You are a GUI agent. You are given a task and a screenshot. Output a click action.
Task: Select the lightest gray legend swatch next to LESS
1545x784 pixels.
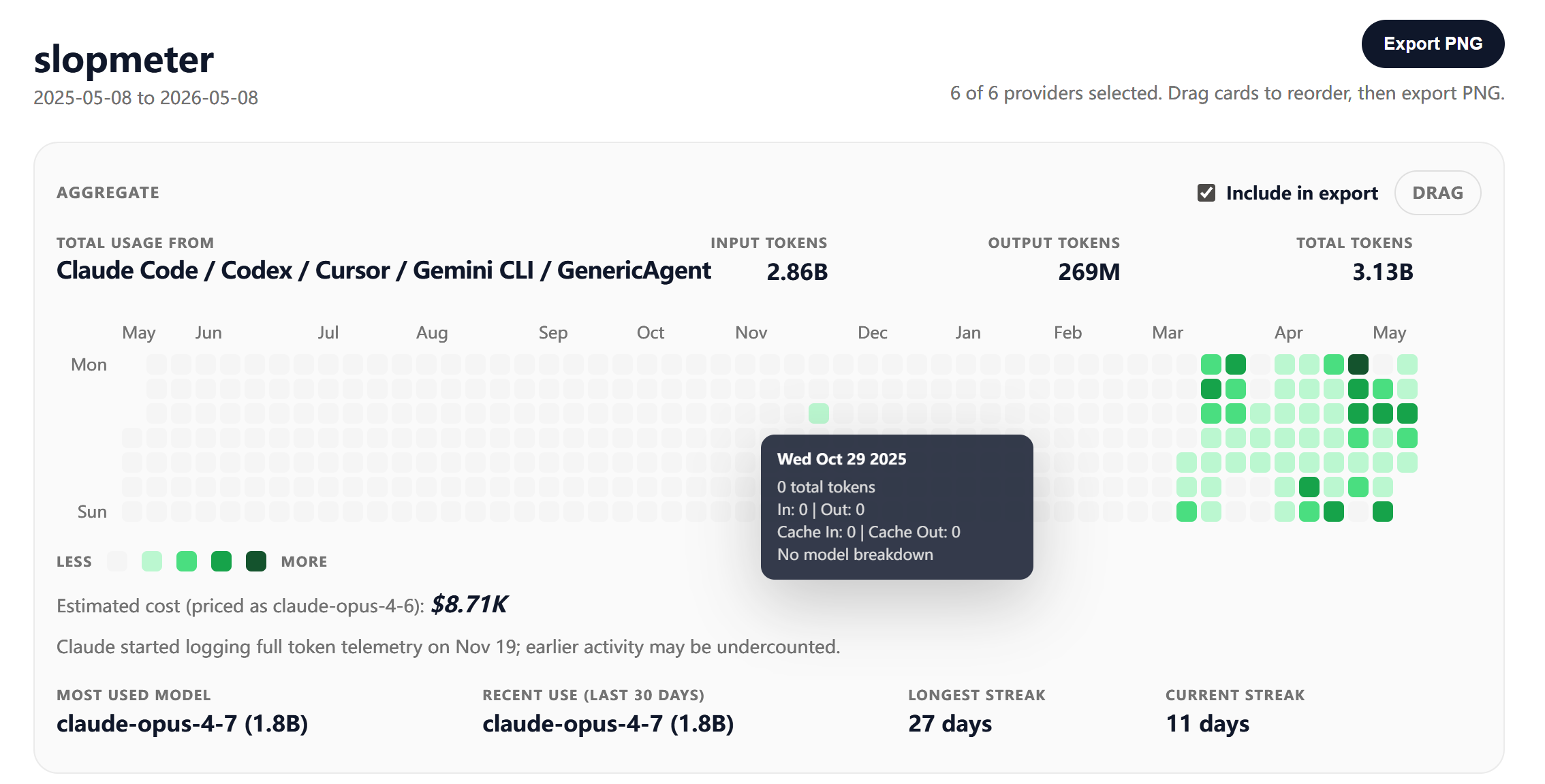pos(117,561)
